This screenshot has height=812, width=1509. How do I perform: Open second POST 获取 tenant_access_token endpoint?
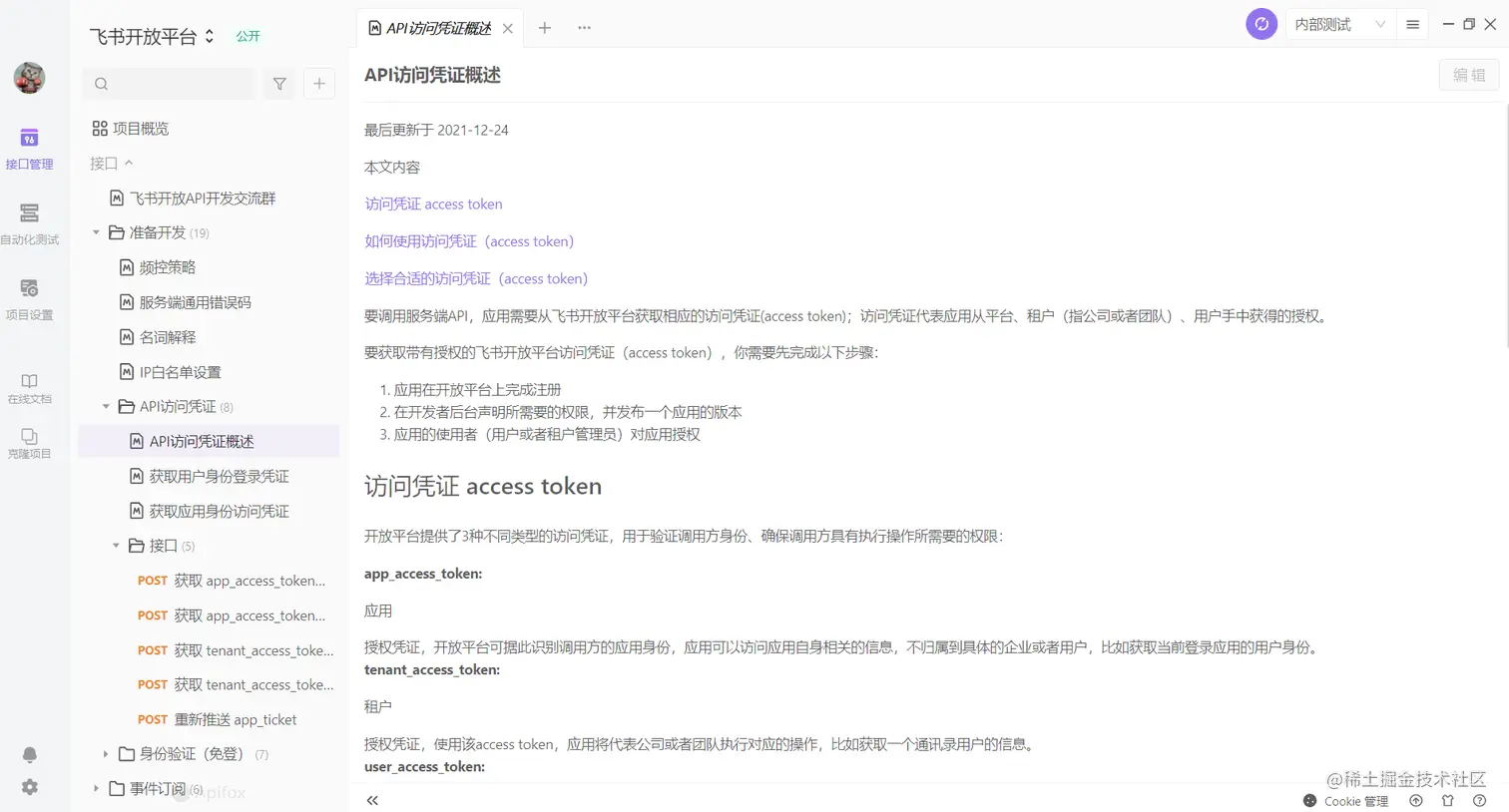[x=236, y=684]
